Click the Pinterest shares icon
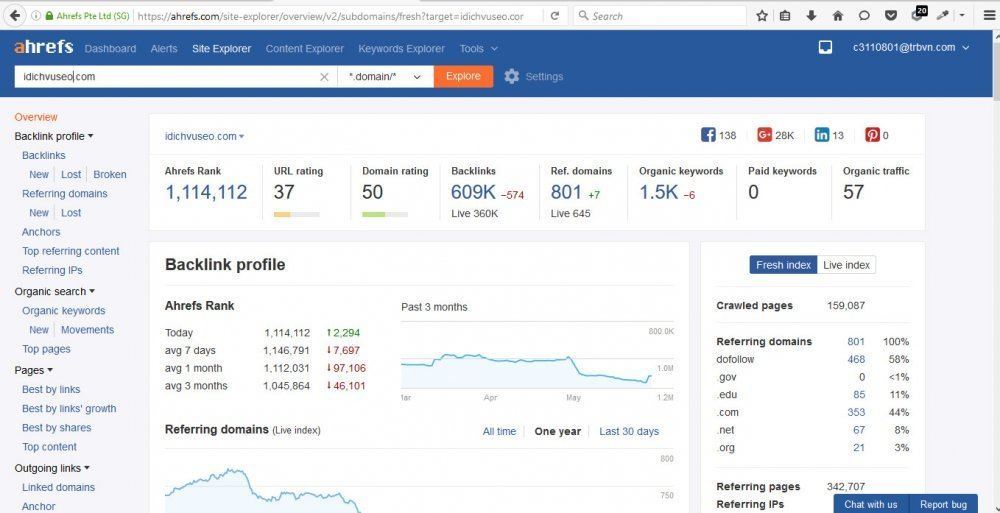1000x513 pixels. pos(872,135)
